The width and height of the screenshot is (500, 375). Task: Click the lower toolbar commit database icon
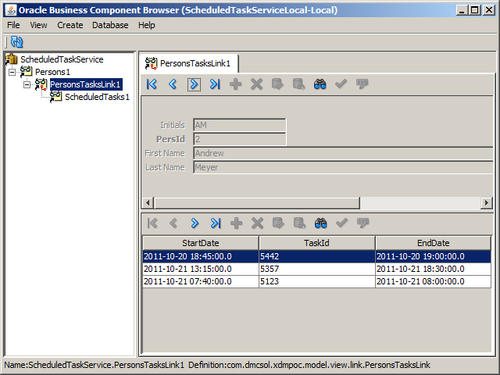click(x=278, y=223)
